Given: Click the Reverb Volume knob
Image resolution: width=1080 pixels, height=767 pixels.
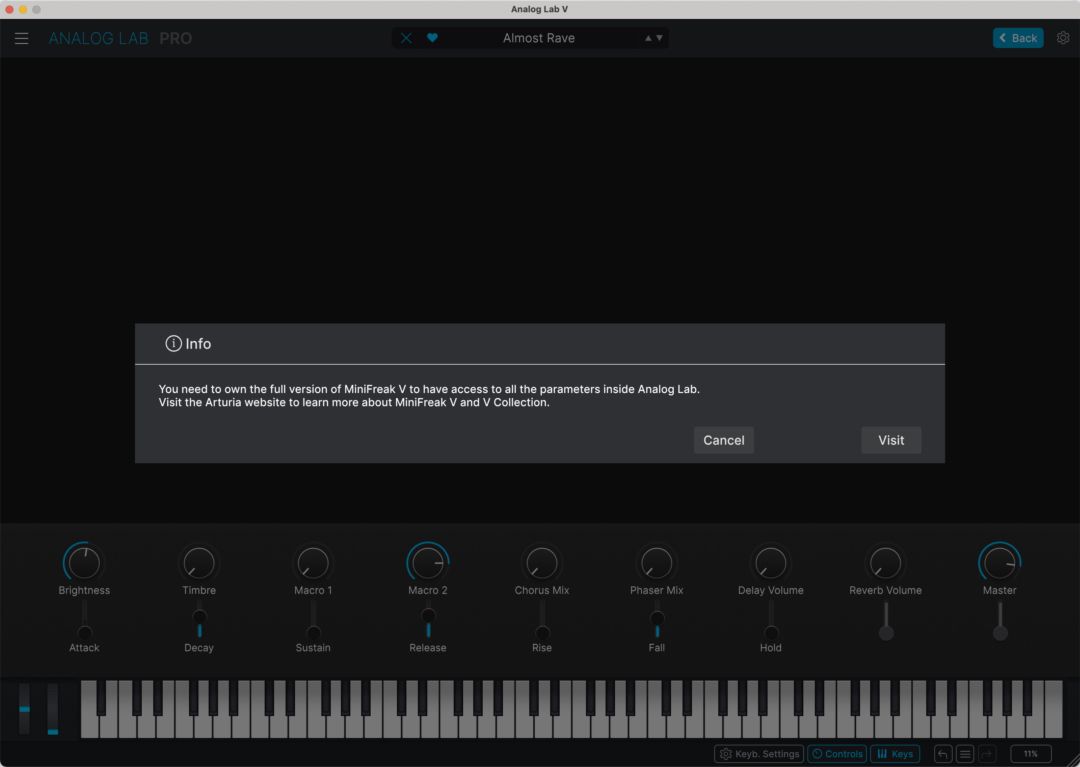Looking at the screenshot, I should (885, 563).
